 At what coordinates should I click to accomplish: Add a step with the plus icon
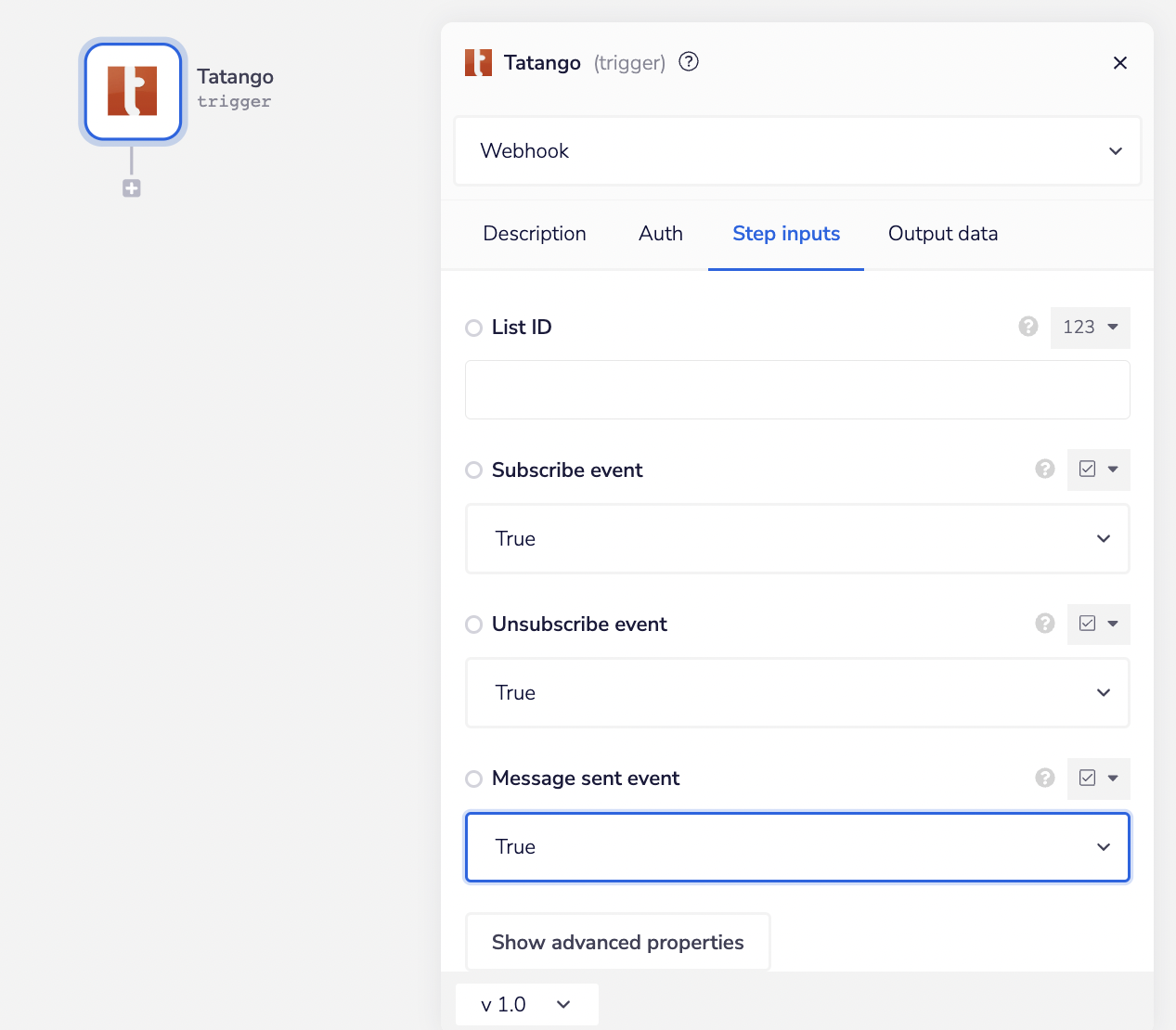tap(132, 188)
